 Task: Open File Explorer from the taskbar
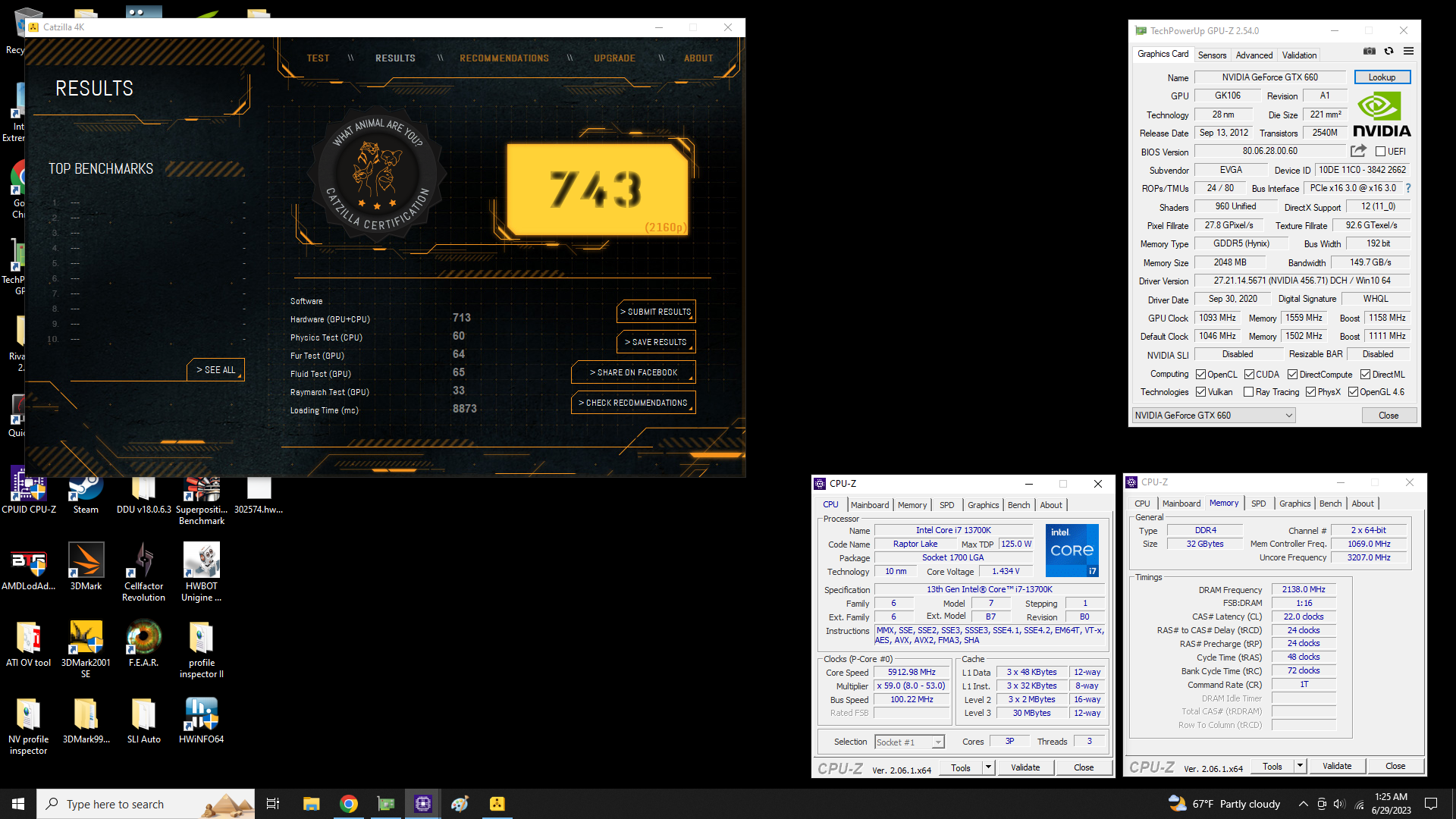[311, 804]
